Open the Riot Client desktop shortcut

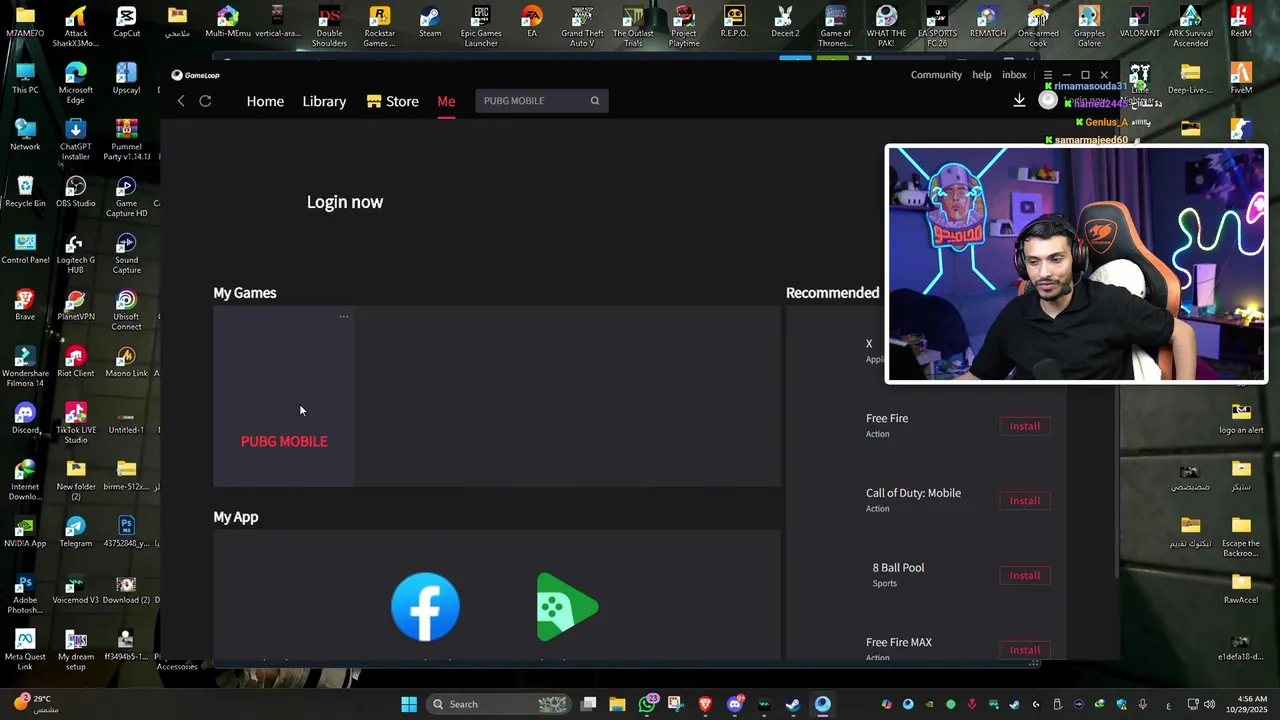(x=76, y=363)
